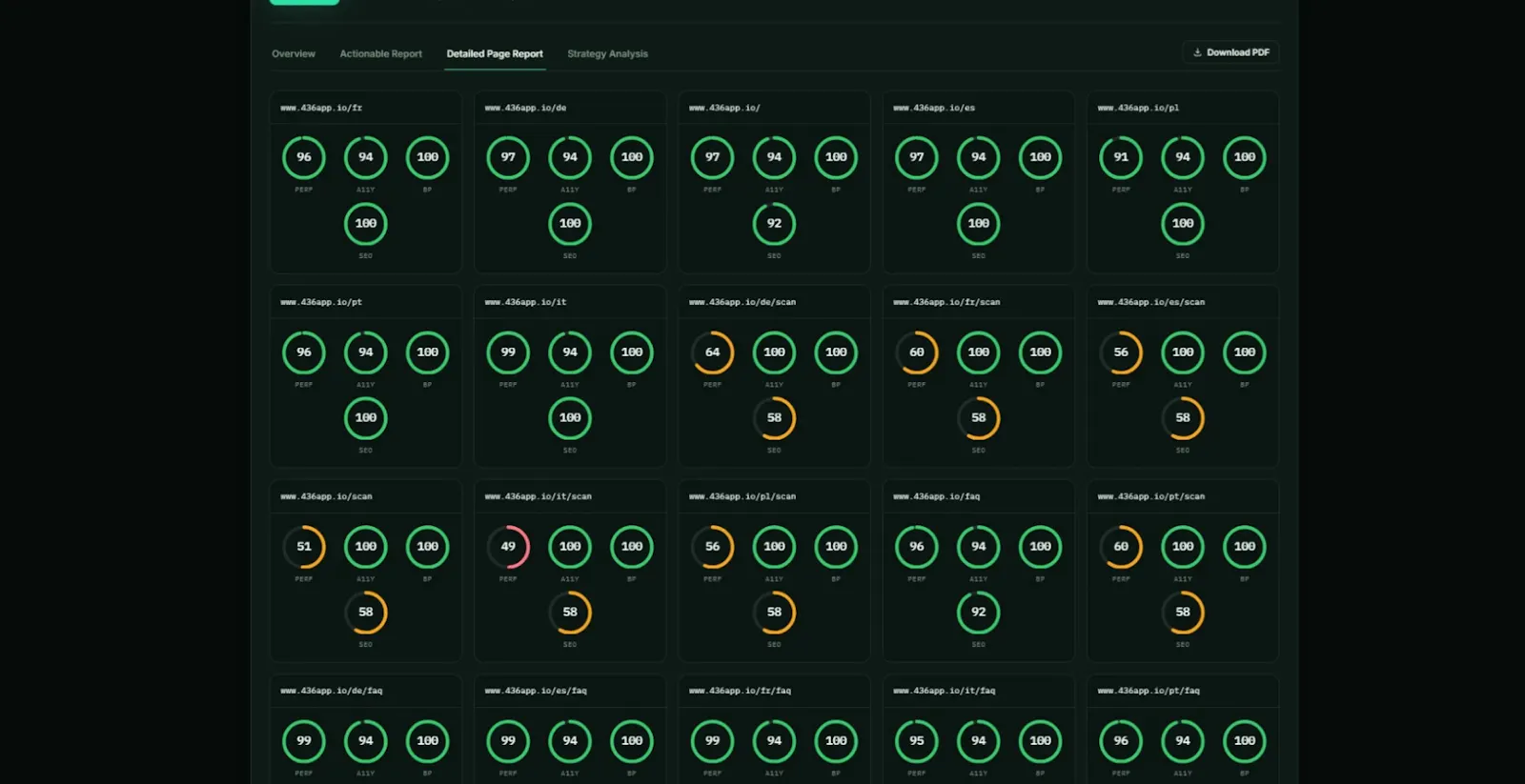Click the www.436app.io/fr/faq card title
Viewport: 1525px width, 784px height.
pyautogui.click(x=740, y=691)
